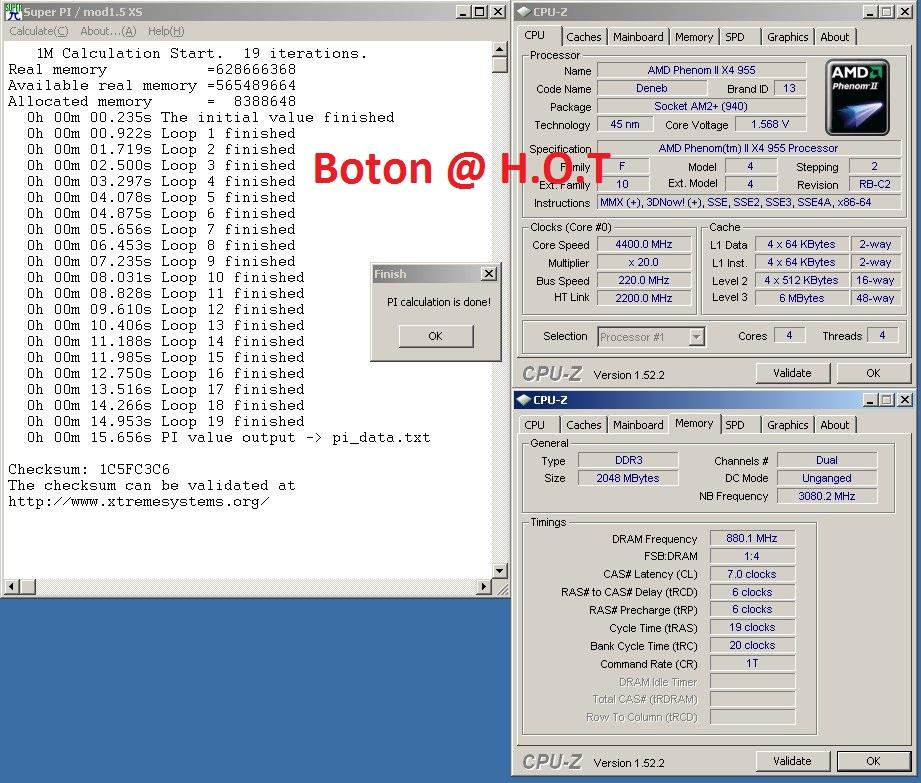This screenshot has width=921, height=783.
Task: Switch to Graphics tab in top CPU-Z
Action: pos(788,37)
